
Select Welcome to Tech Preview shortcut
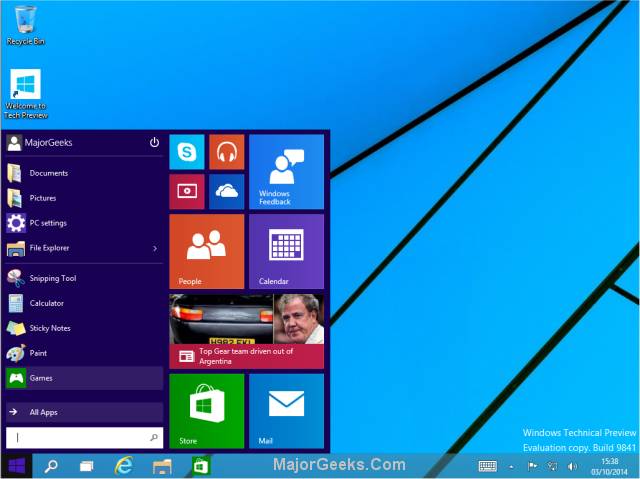point(26,94)
